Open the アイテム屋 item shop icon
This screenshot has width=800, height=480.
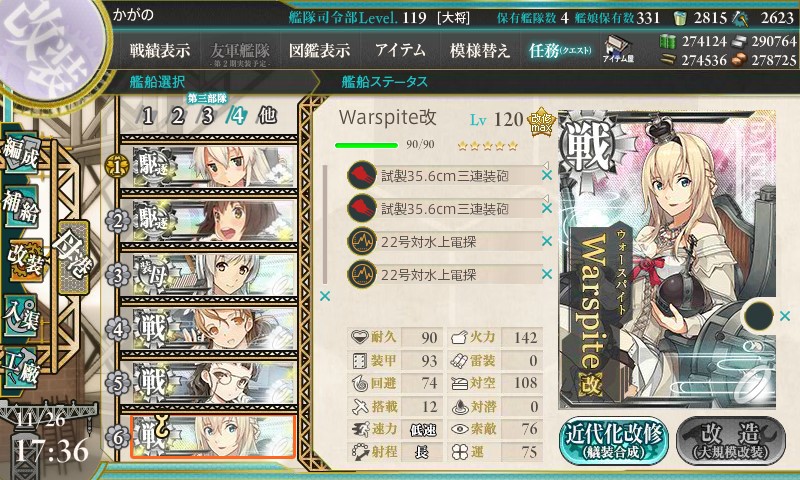(618, 49)
